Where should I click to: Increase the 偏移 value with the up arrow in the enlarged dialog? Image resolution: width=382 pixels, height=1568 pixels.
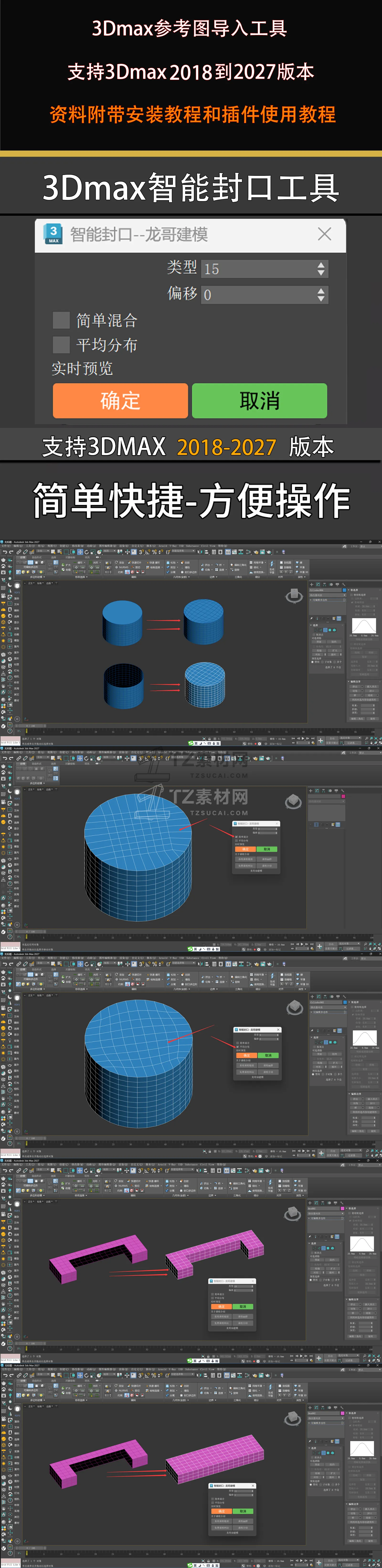tap(321, 291)
